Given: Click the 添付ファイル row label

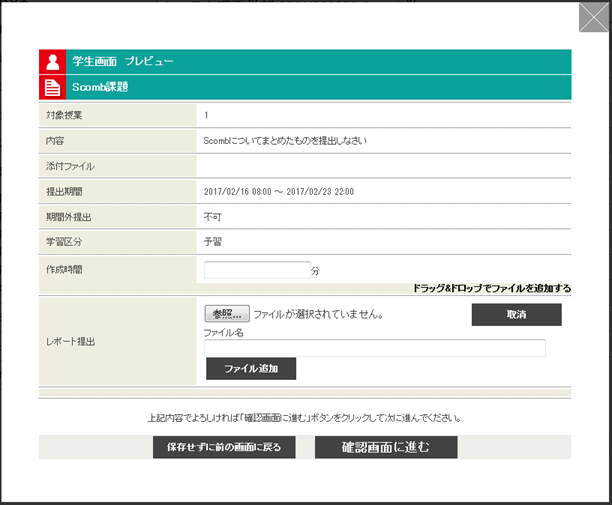Looking at the screenshot, I should (70, 166).
